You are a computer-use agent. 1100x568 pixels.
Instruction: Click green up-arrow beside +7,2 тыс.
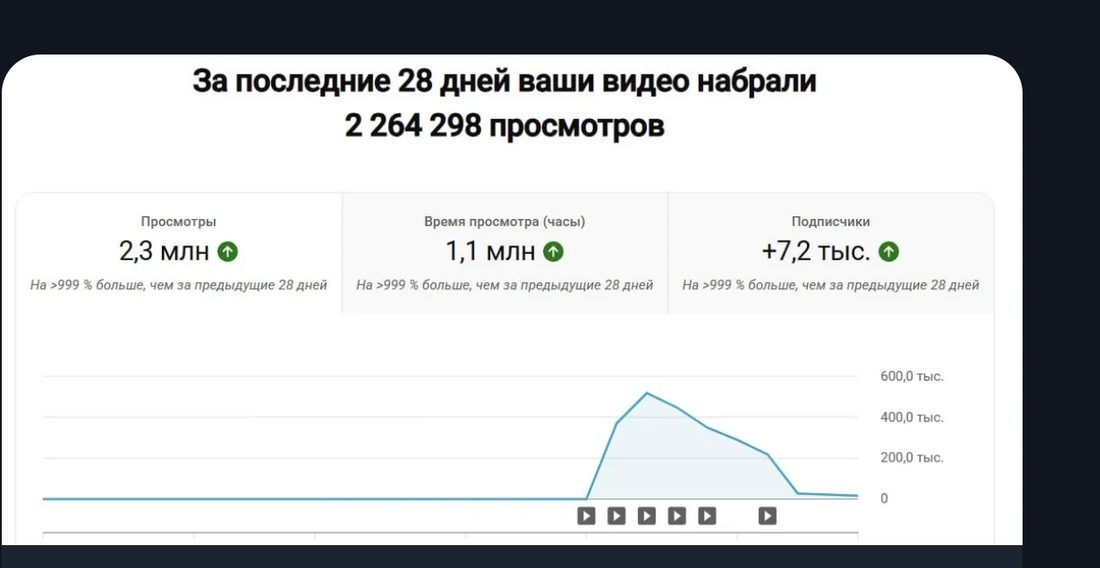coord(889,252)
